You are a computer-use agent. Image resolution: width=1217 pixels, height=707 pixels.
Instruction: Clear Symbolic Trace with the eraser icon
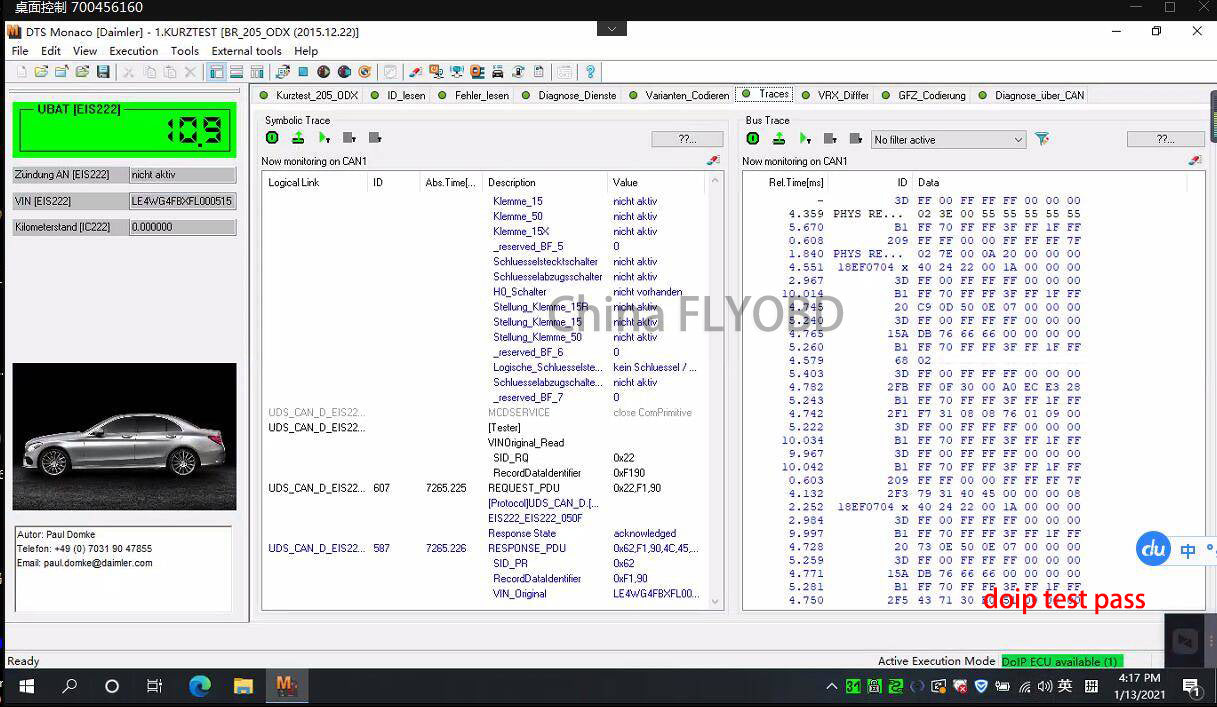[x=712, y=160]
